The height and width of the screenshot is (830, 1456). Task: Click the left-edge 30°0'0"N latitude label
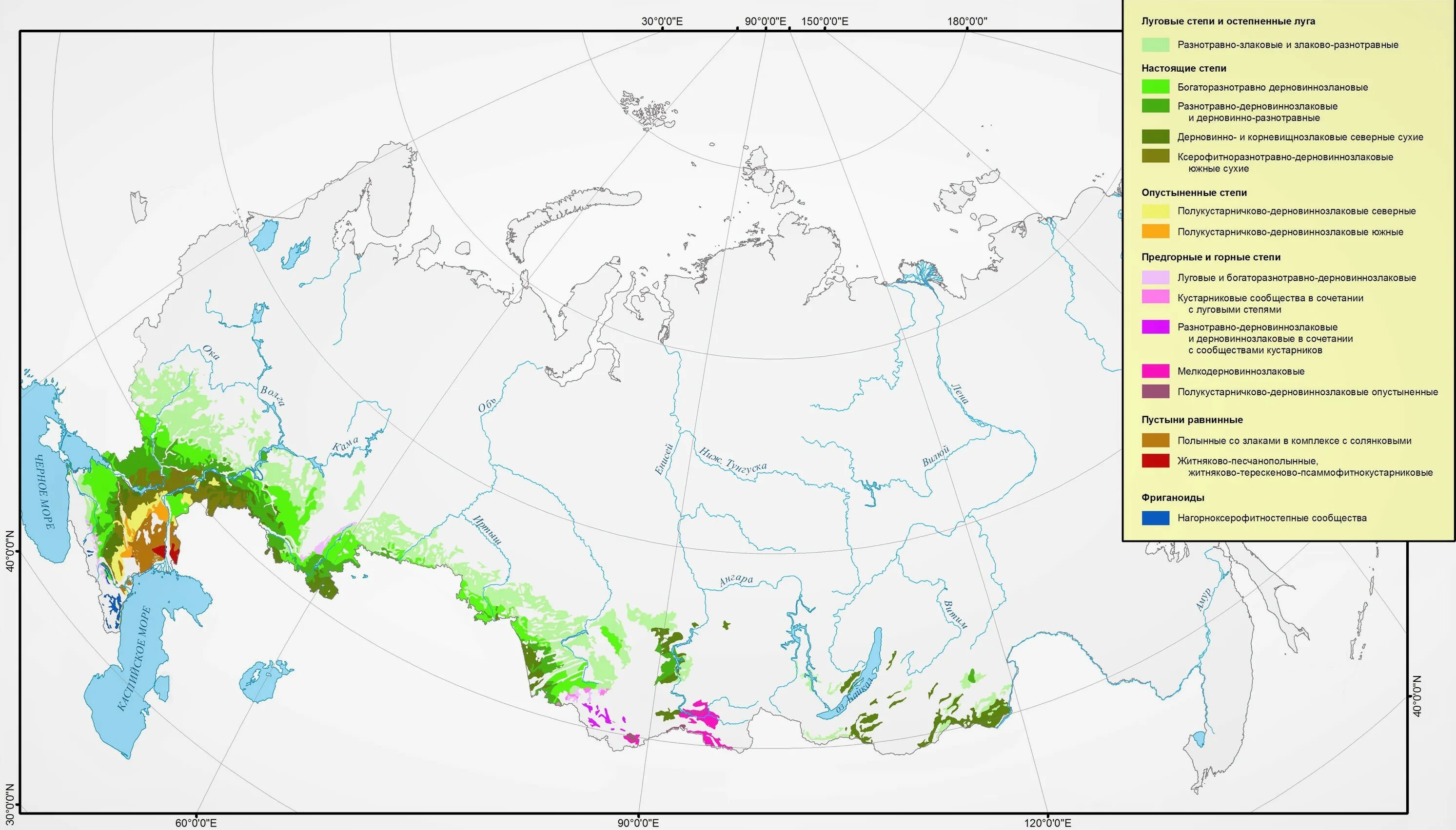(x=9, y=805)
